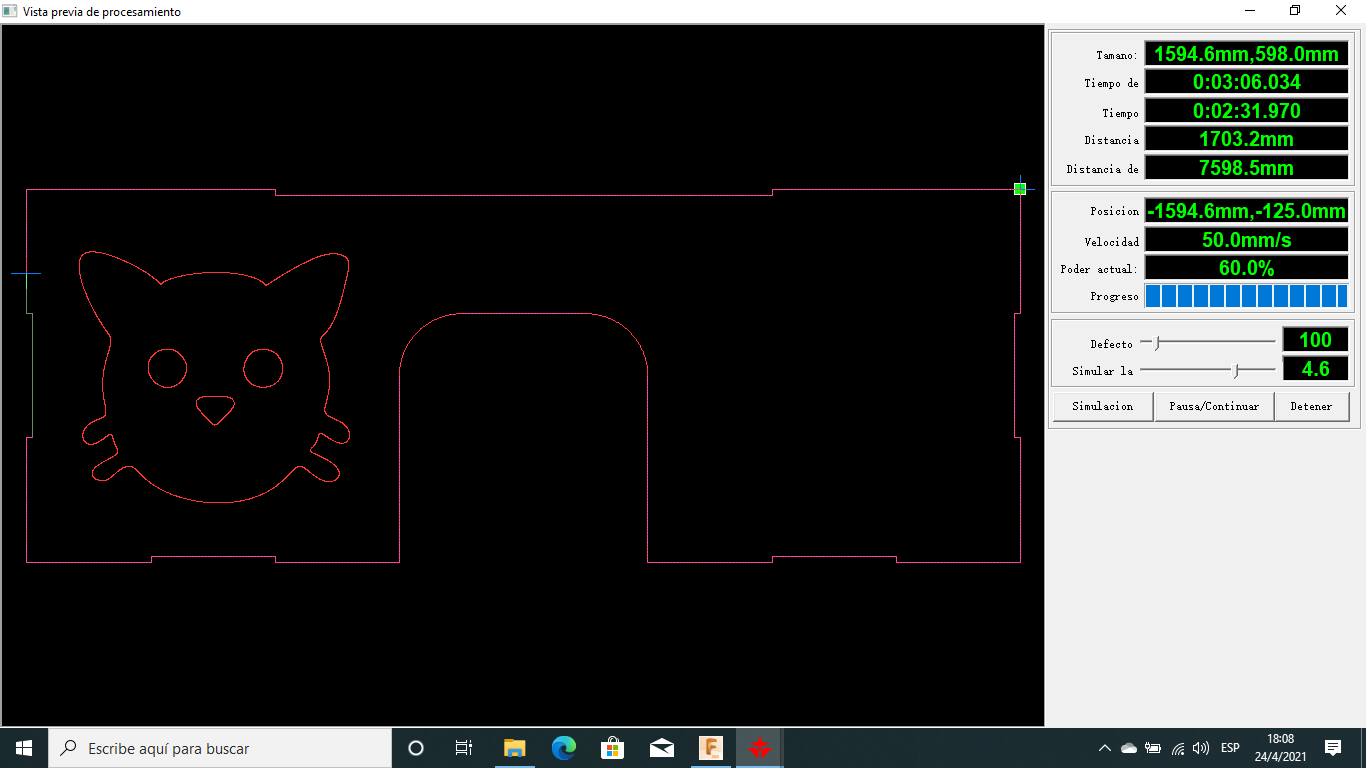Click the ESP language indicator
The height and width of the screenshot is (768, 1366).
pyautogui.click(x=1231, y=748)
